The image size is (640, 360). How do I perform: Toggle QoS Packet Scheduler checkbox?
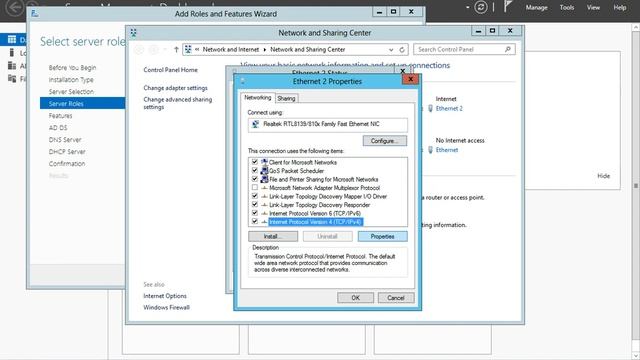coord(255,171)
